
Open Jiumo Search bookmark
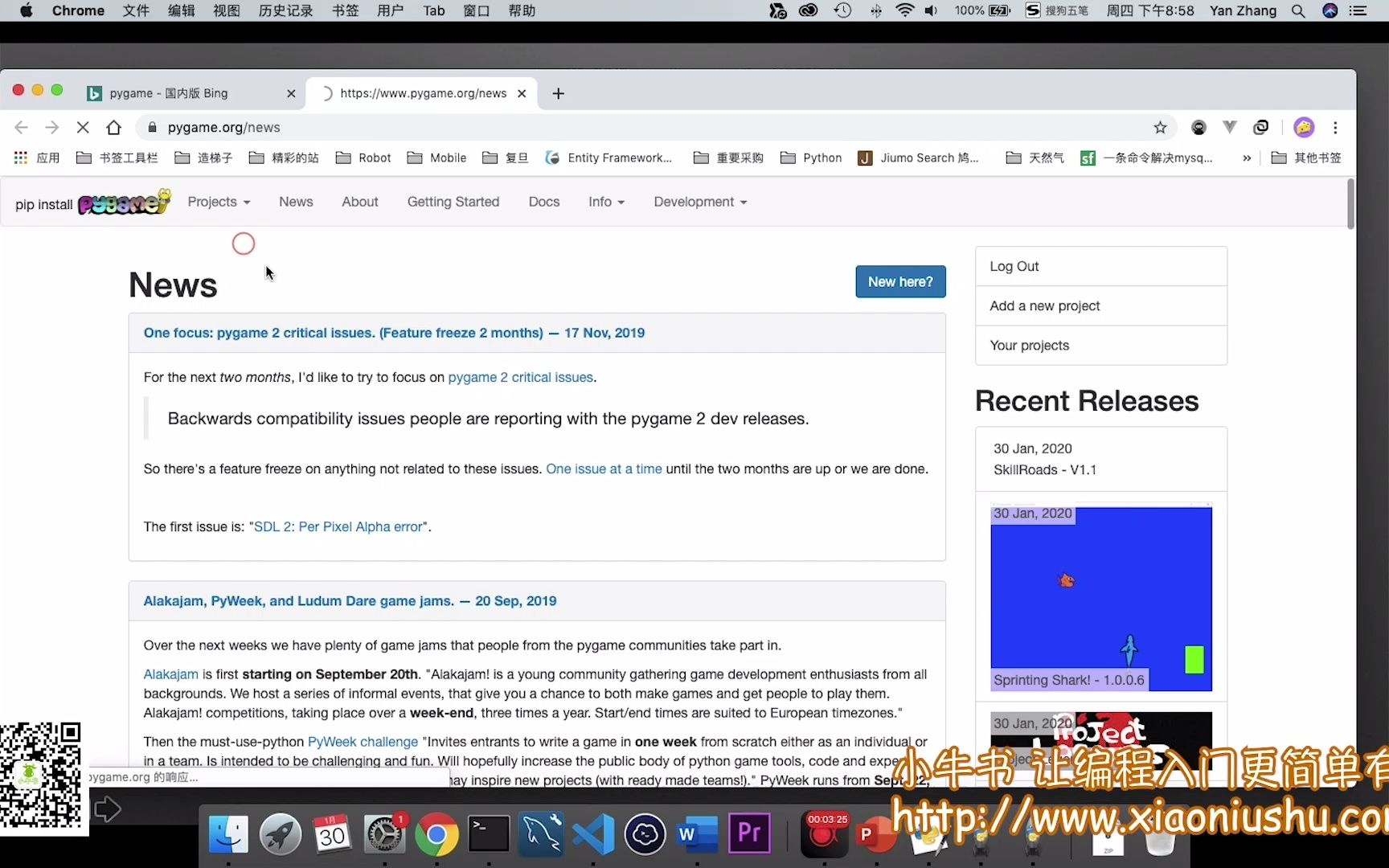click(919, 158)
